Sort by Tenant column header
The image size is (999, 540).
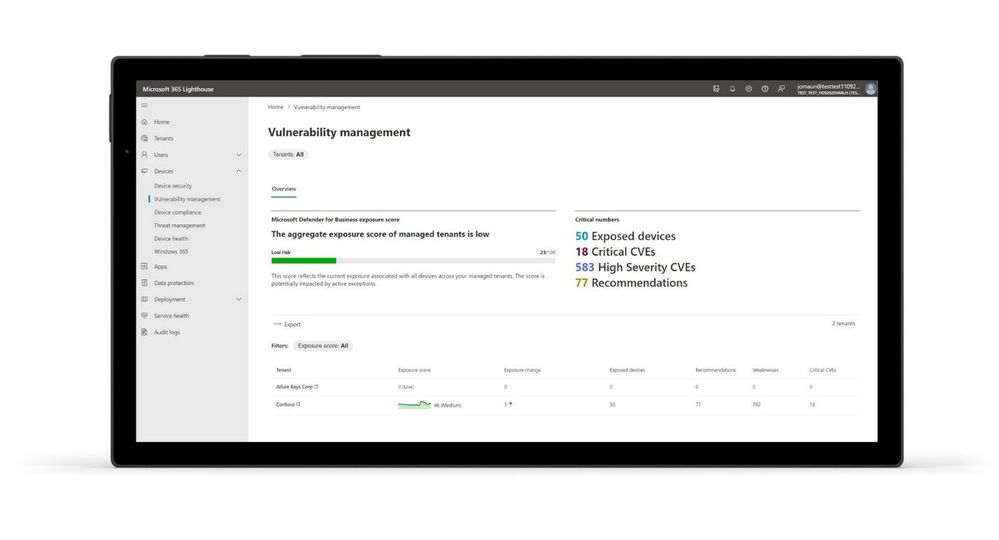click(284, 370)
